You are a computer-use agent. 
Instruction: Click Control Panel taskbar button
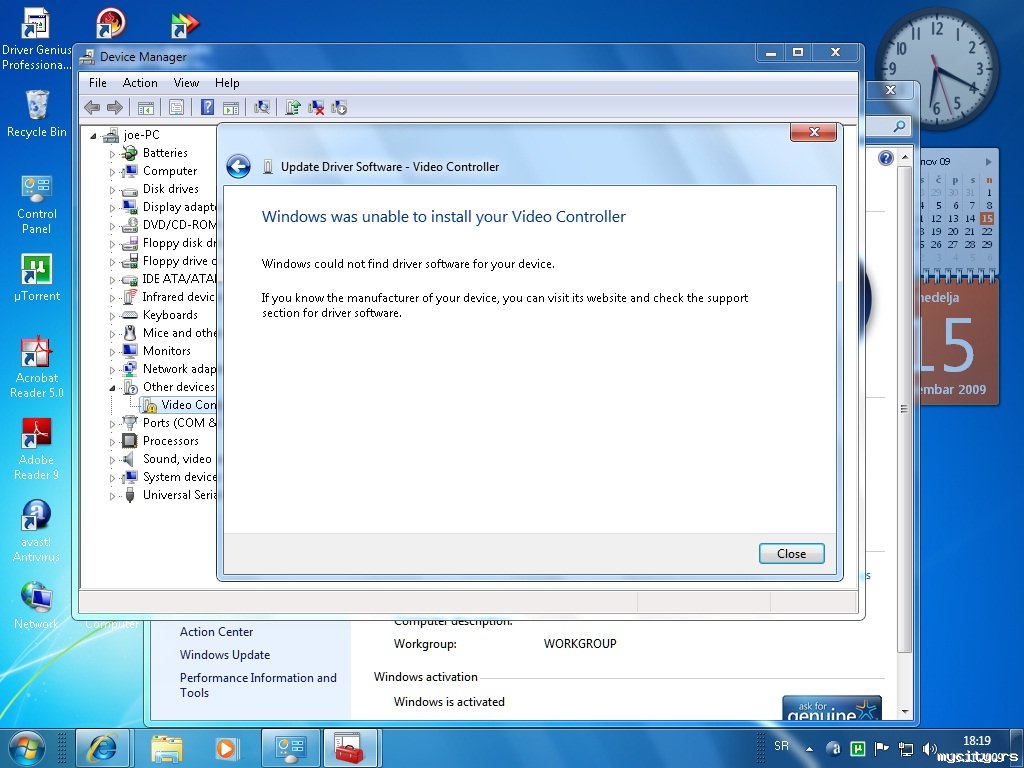point(291,748)
